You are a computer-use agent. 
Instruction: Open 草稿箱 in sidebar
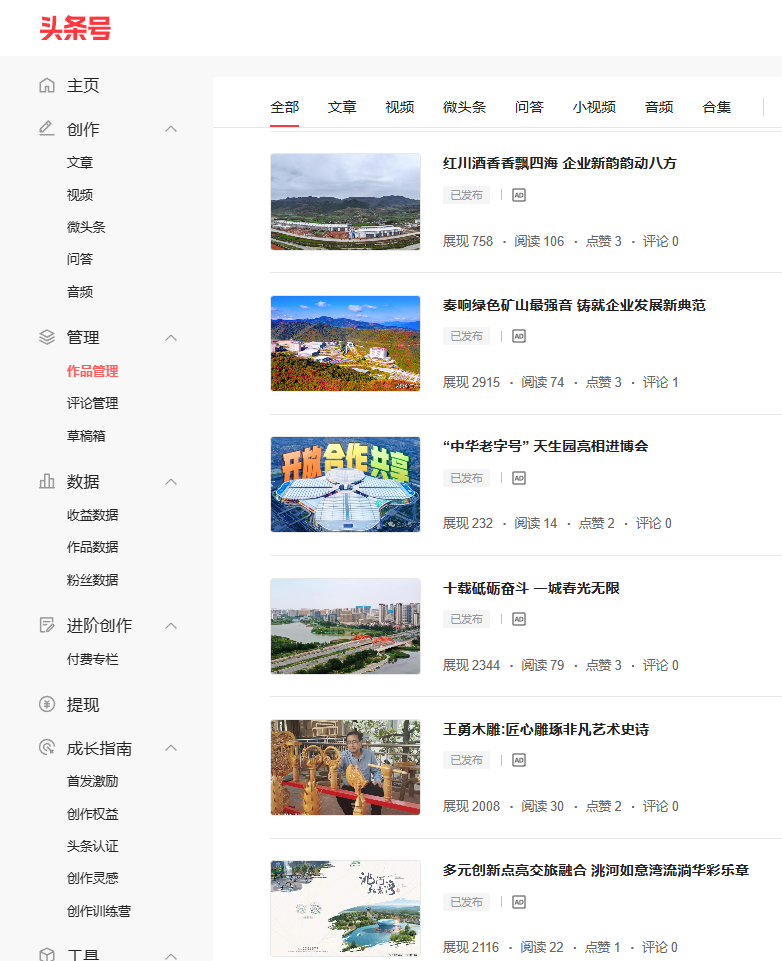[86, 436]
